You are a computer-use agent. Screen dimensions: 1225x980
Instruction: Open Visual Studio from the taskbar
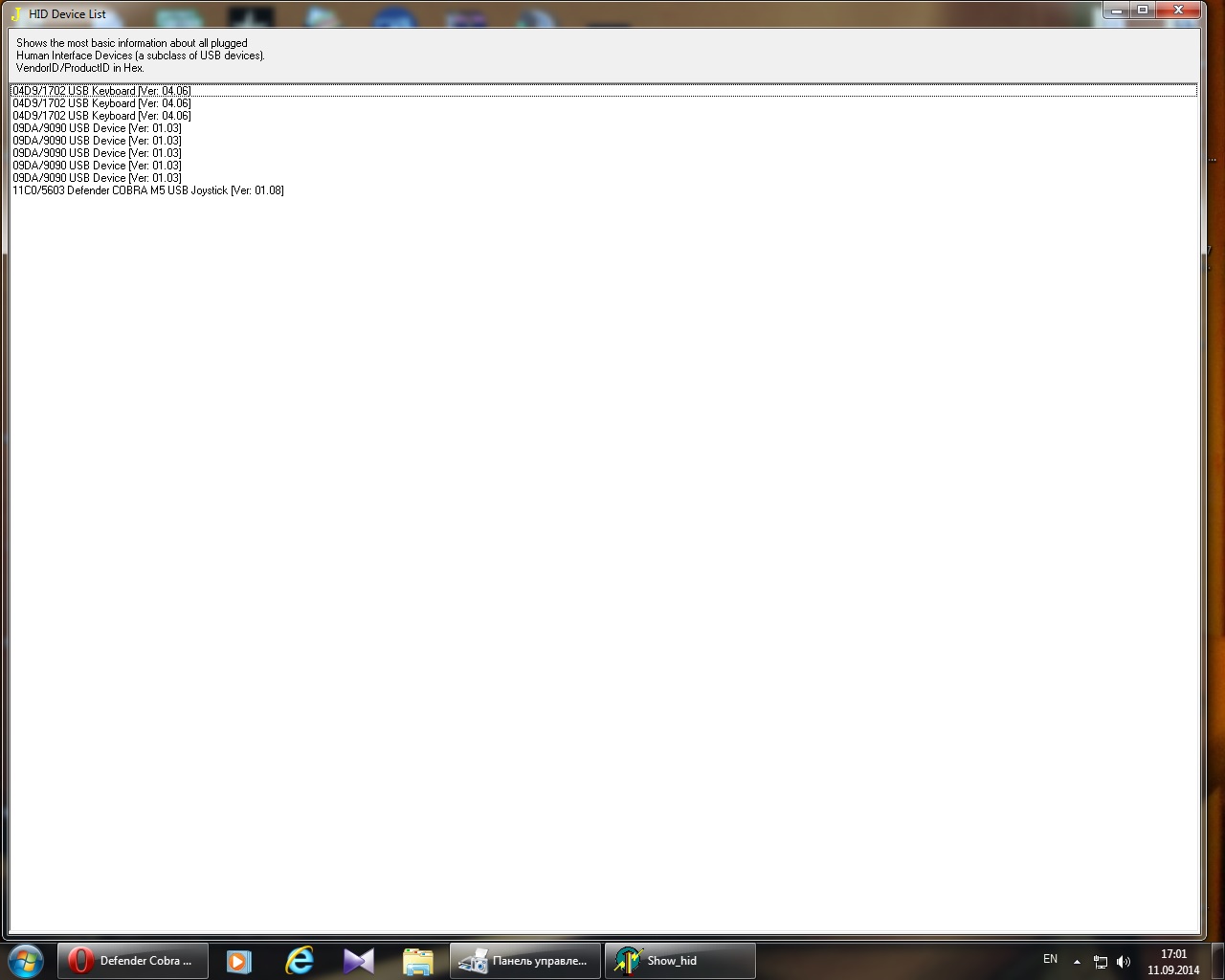(x=359, y=961)
